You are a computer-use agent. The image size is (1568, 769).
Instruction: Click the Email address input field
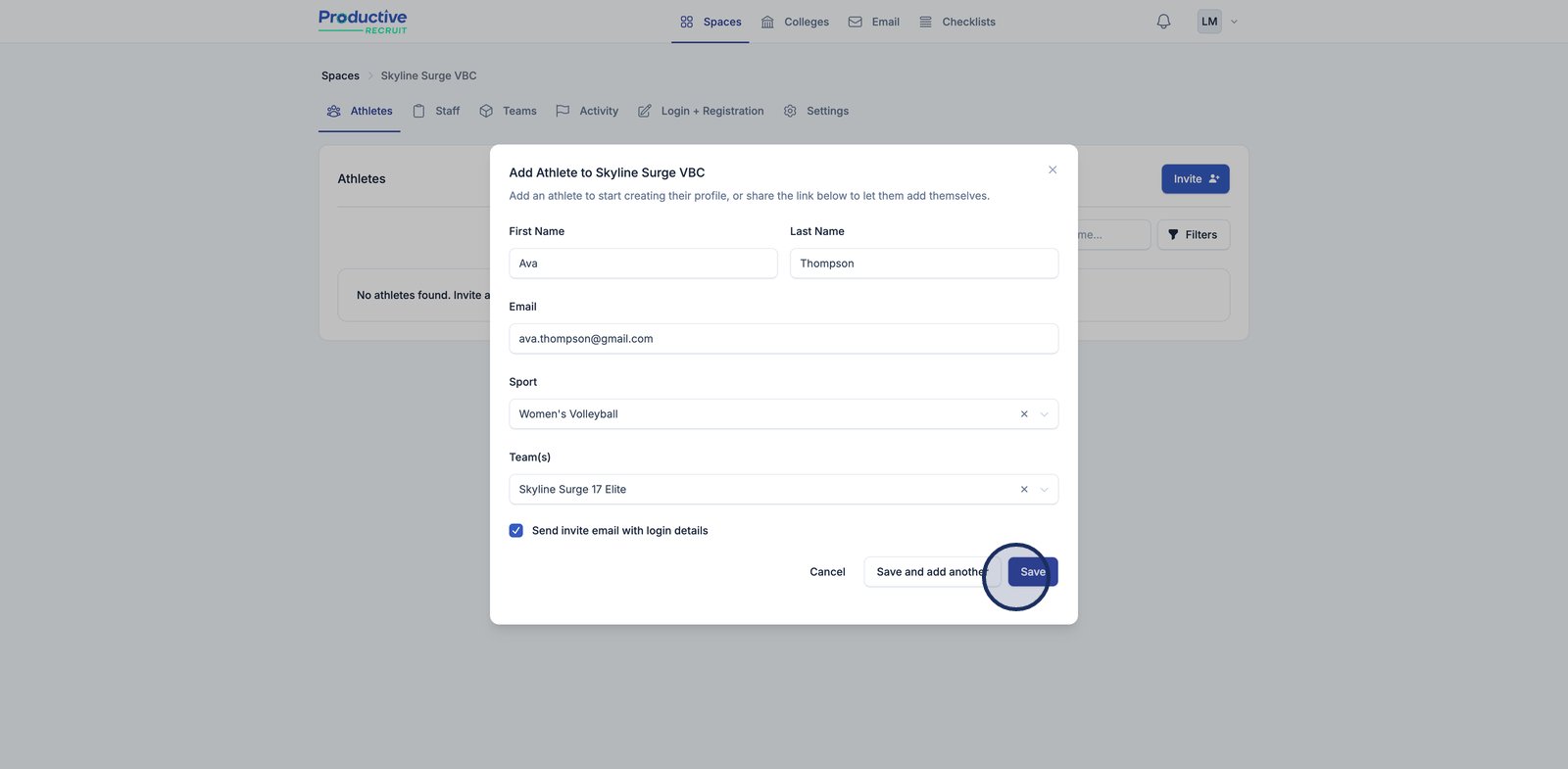pos(783,339)
